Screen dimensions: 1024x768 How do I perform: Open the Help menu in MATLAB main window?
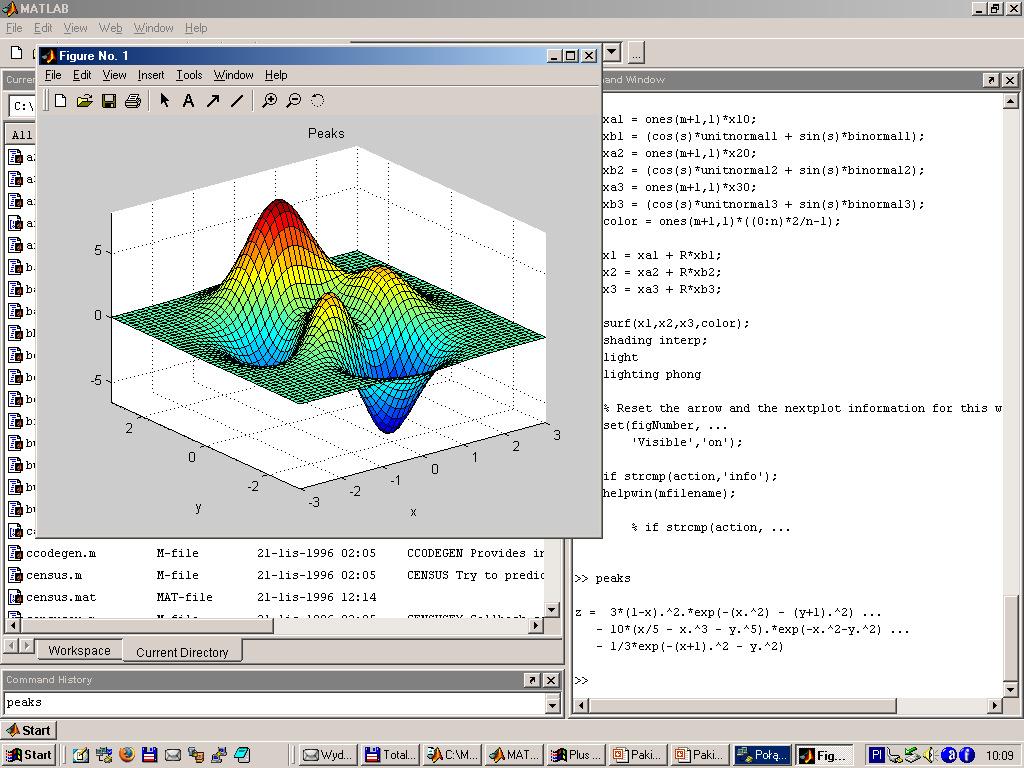[x=196, y=28]
